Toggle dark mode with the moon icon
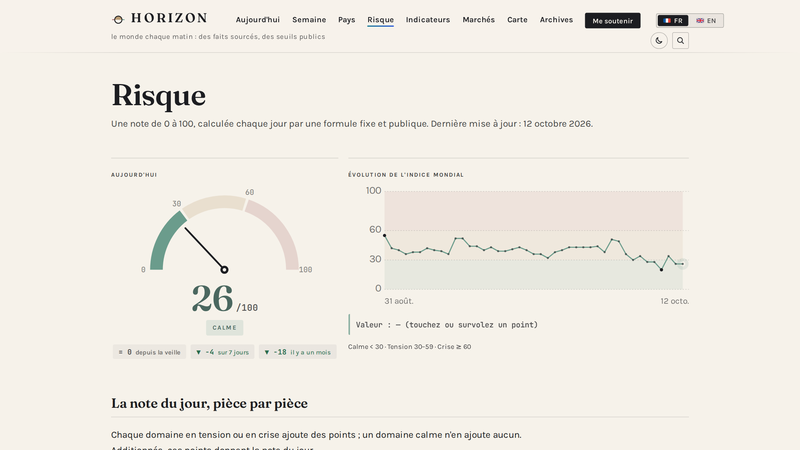Screen dimensions: 800x450 coord(659,41)
